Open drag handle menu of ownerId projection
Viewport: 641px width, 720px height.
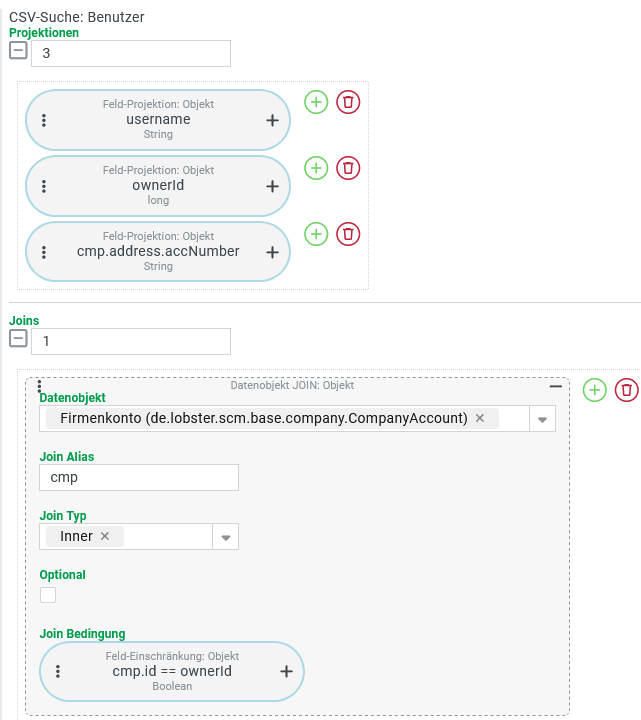tap(44, 186)
